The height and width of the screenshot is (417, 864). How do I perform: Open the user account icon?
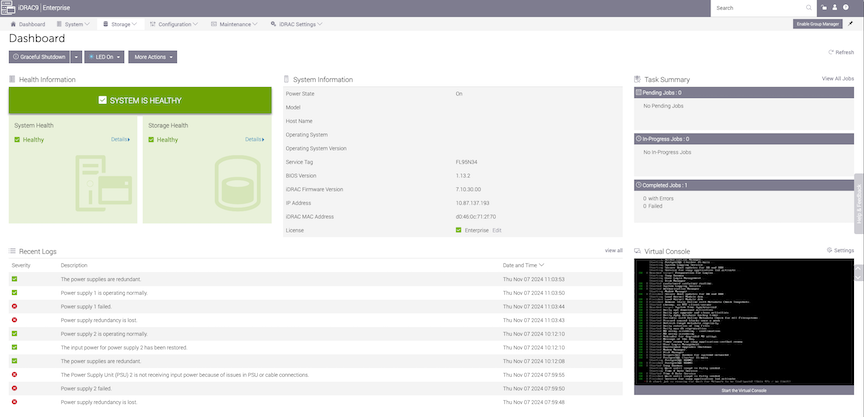(836, 7)
